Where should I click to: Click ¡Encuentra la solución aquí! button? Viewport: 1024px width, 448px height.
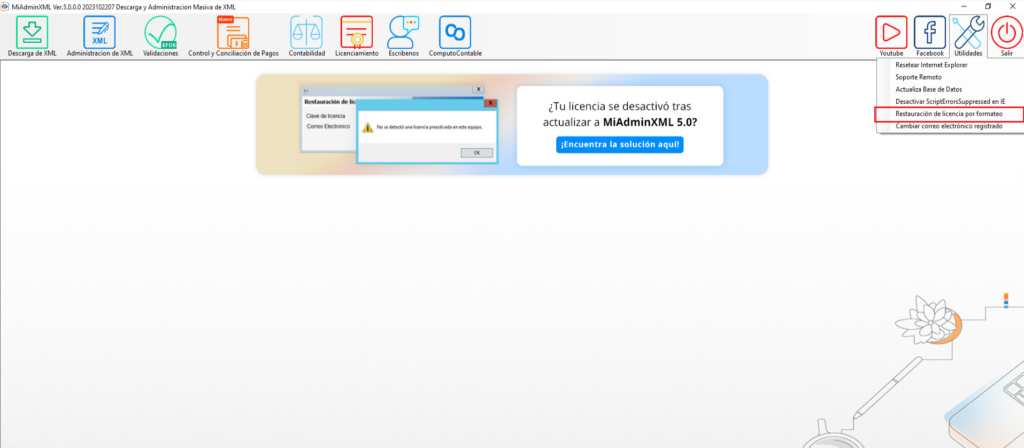(x=620, y=144)
